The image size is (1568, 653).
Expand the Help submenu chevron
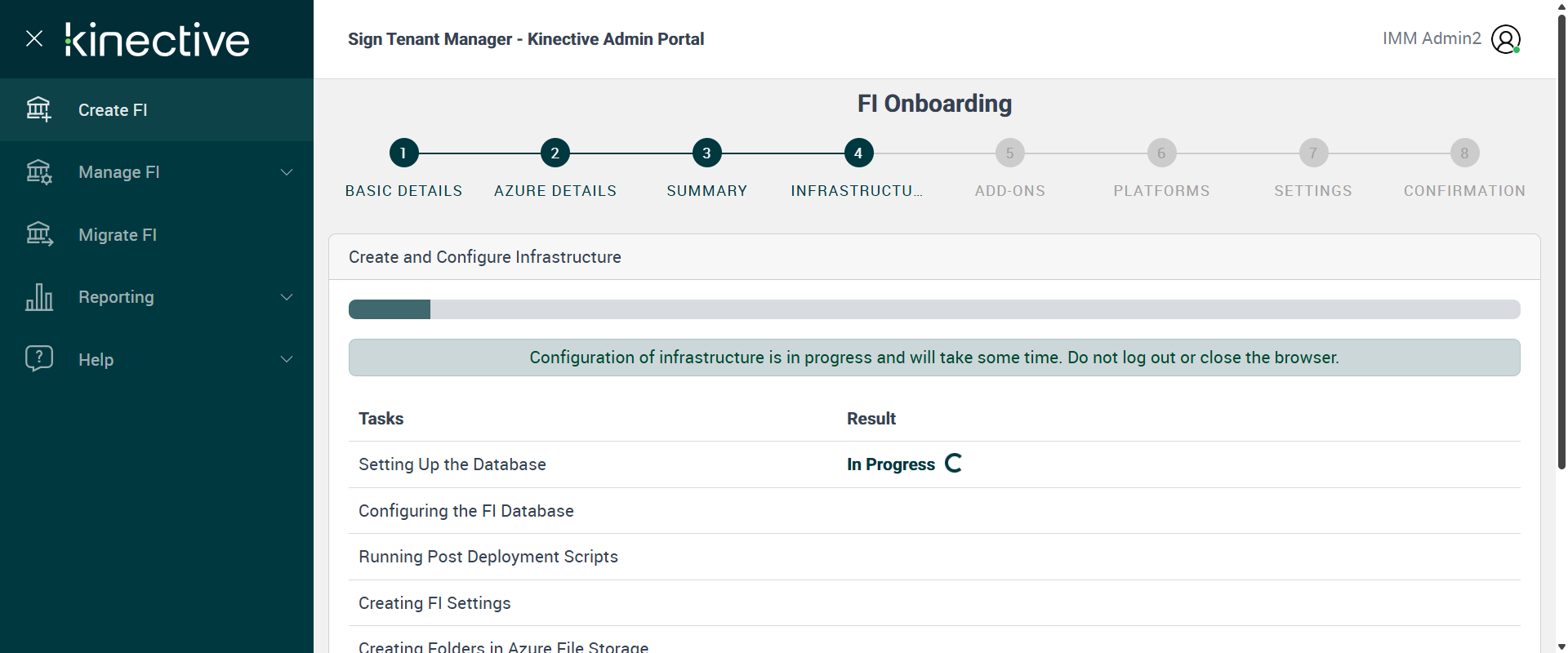click(x=287, y=359)
